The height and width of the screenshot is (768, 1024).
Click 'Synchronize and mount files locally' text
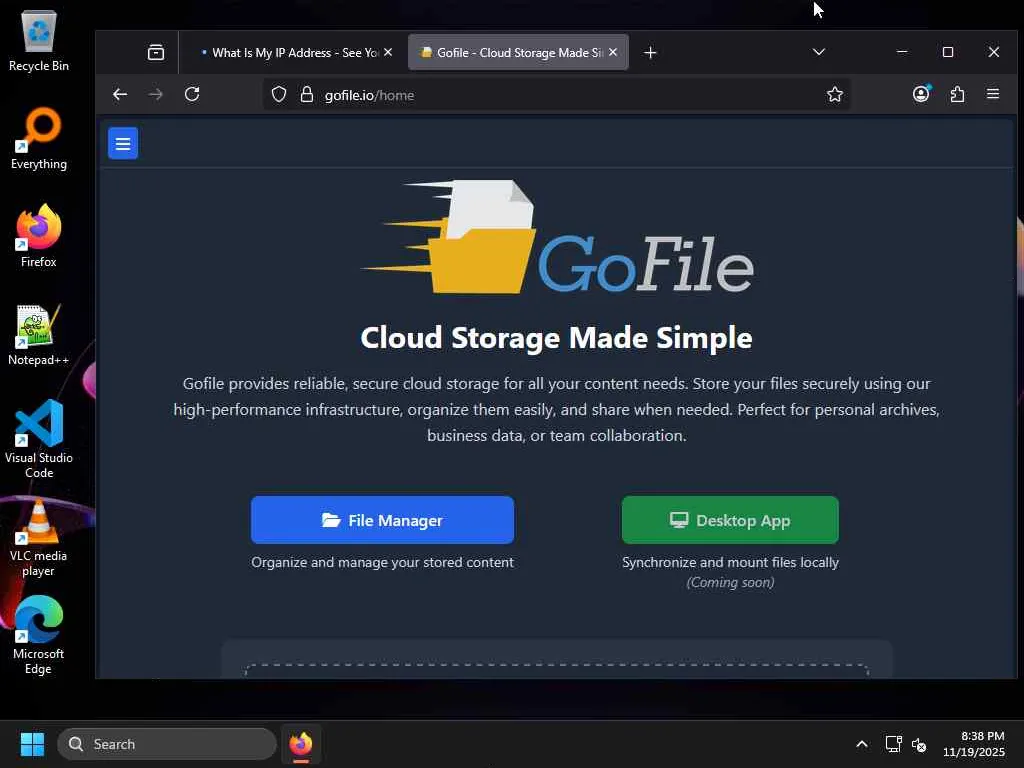coord(730,562)
